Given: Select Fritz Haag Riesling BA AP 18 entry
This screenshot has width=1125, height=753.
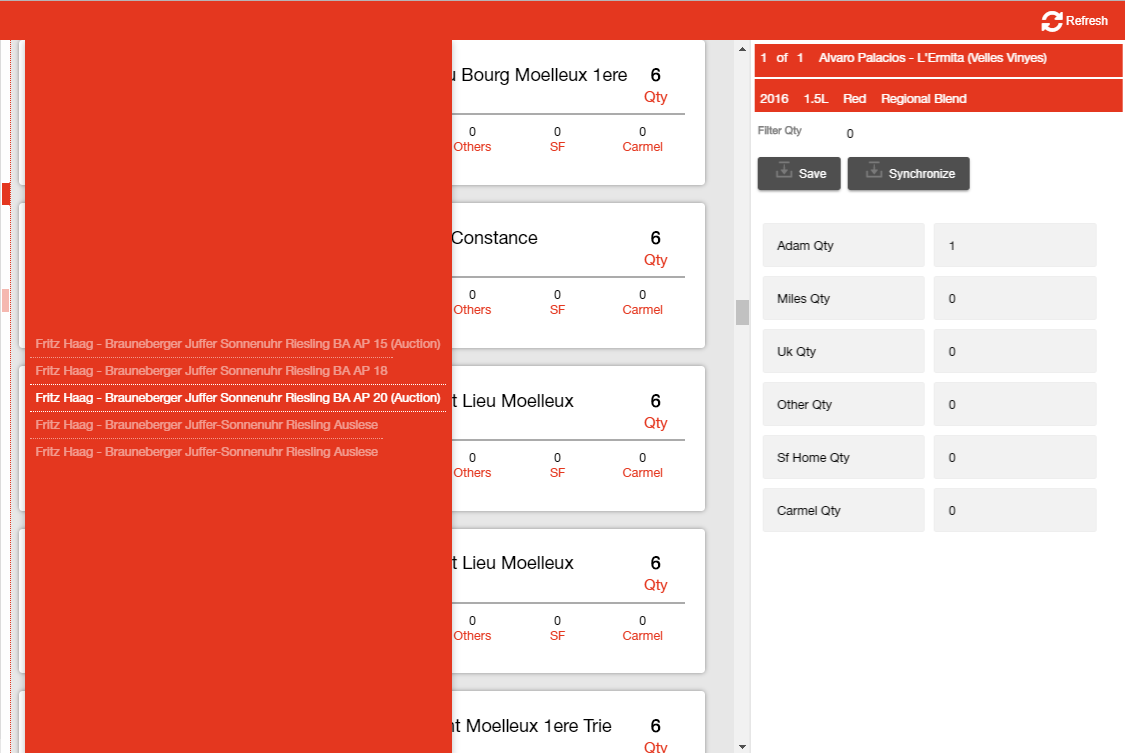Looking at the screenshot, I should point(211,371).
